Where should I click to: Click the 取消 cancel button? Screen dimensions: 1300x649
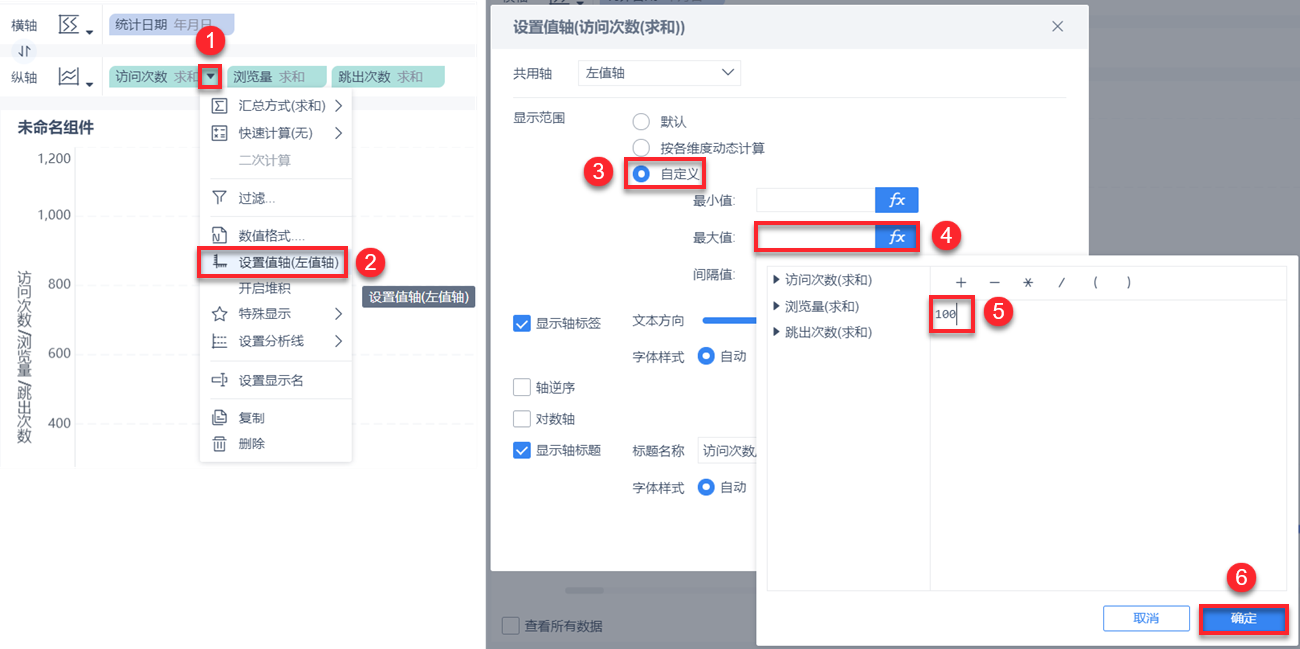pos(1146,618)
